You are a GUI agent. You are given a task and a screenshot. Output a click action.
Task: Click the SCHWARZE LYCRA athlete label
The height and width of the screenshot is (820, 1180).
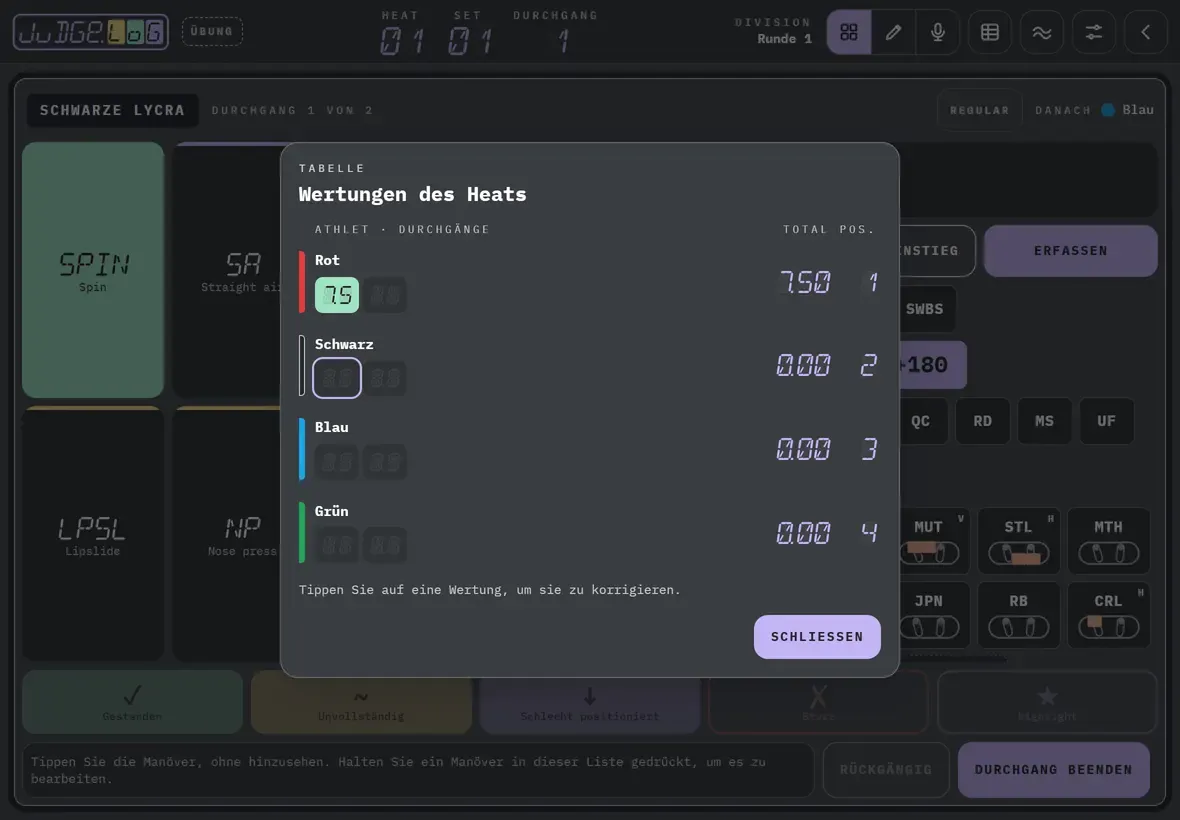(x=112, y=110)
